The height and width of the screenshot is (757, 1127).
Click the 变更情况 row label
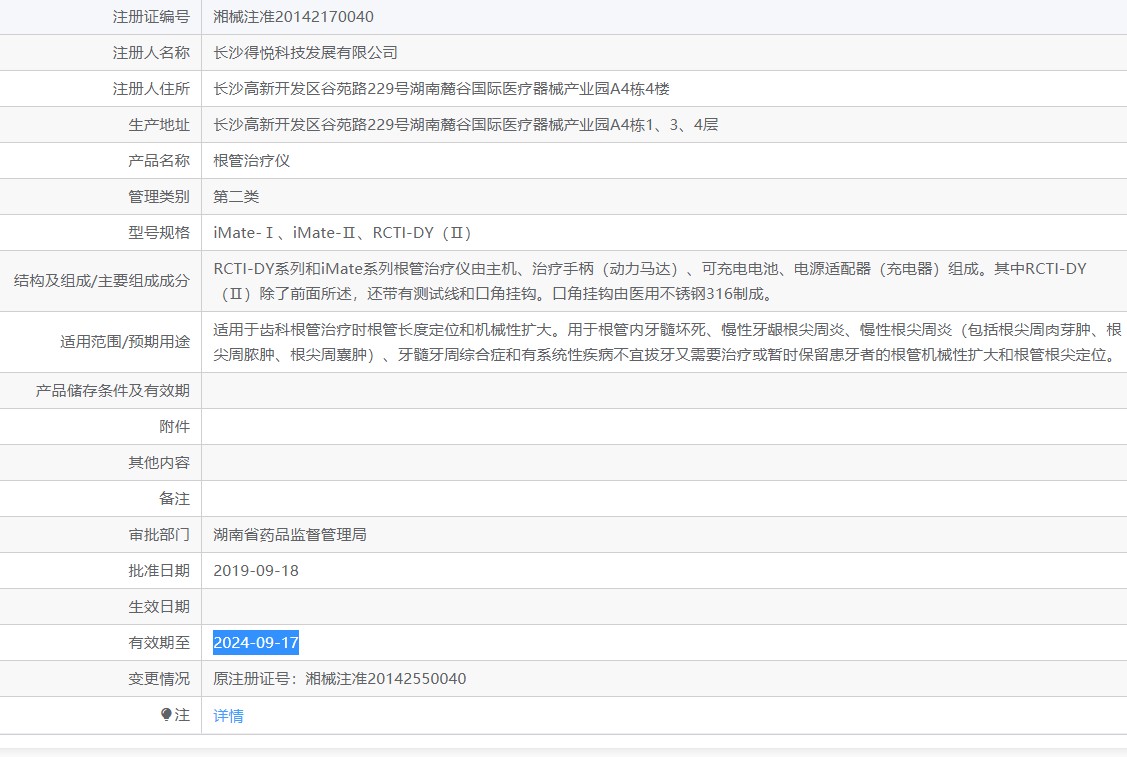(x=159, y=679)
